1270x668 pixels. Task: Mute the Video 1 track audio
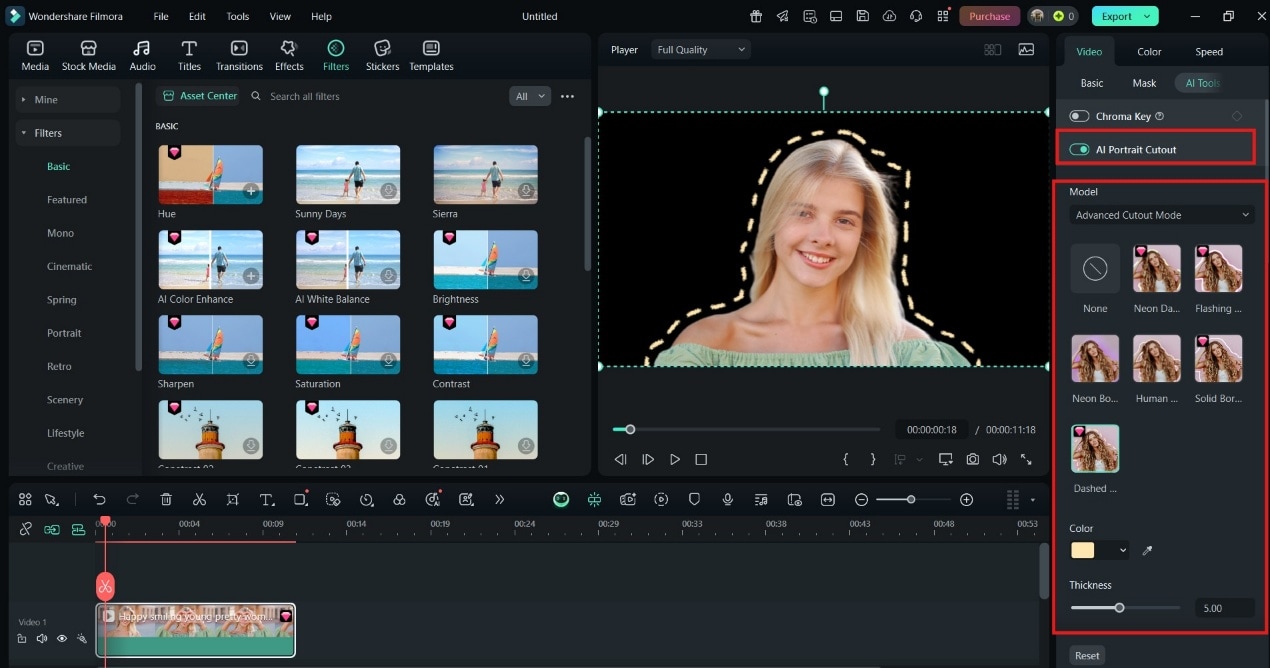click(x=42, y=638)
